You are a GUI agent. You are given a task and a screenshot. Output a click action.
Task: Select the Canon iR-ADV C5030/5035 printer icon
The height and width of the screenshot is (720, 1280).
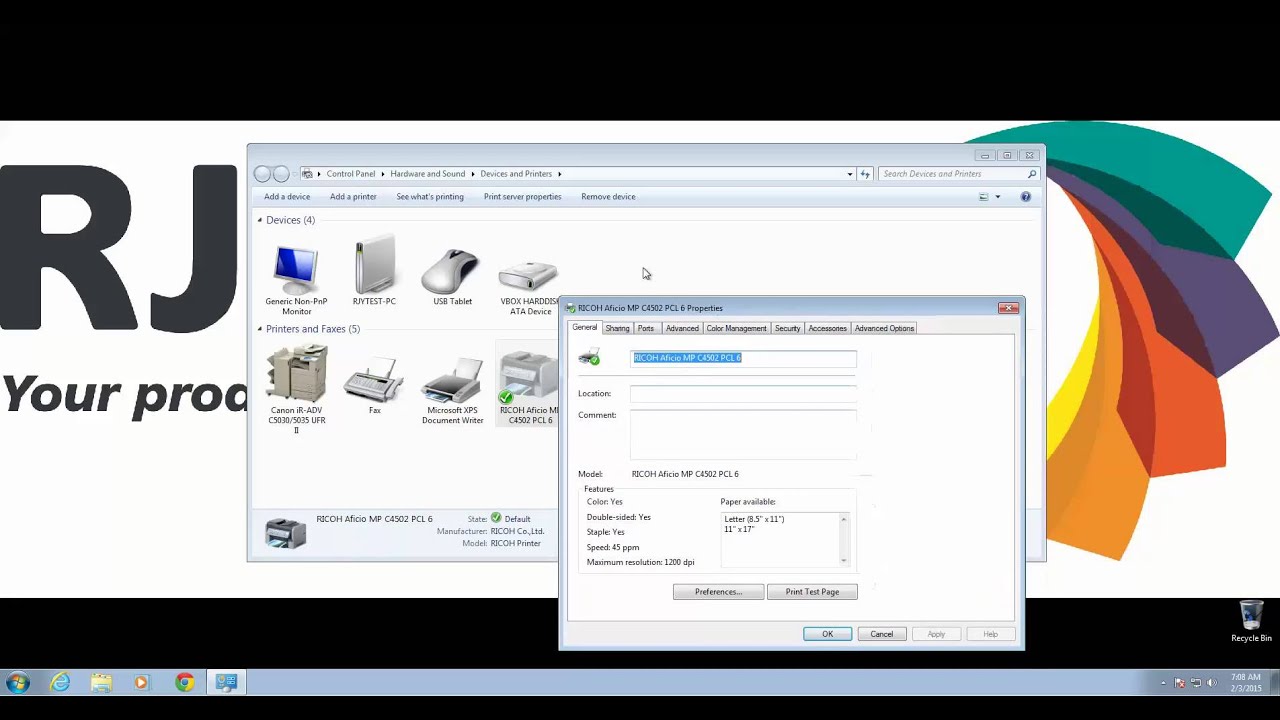click(297, 373)
